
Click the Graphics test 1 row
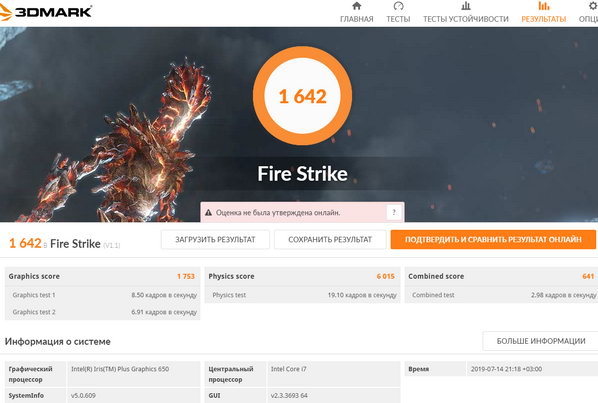tap(103, 295)
